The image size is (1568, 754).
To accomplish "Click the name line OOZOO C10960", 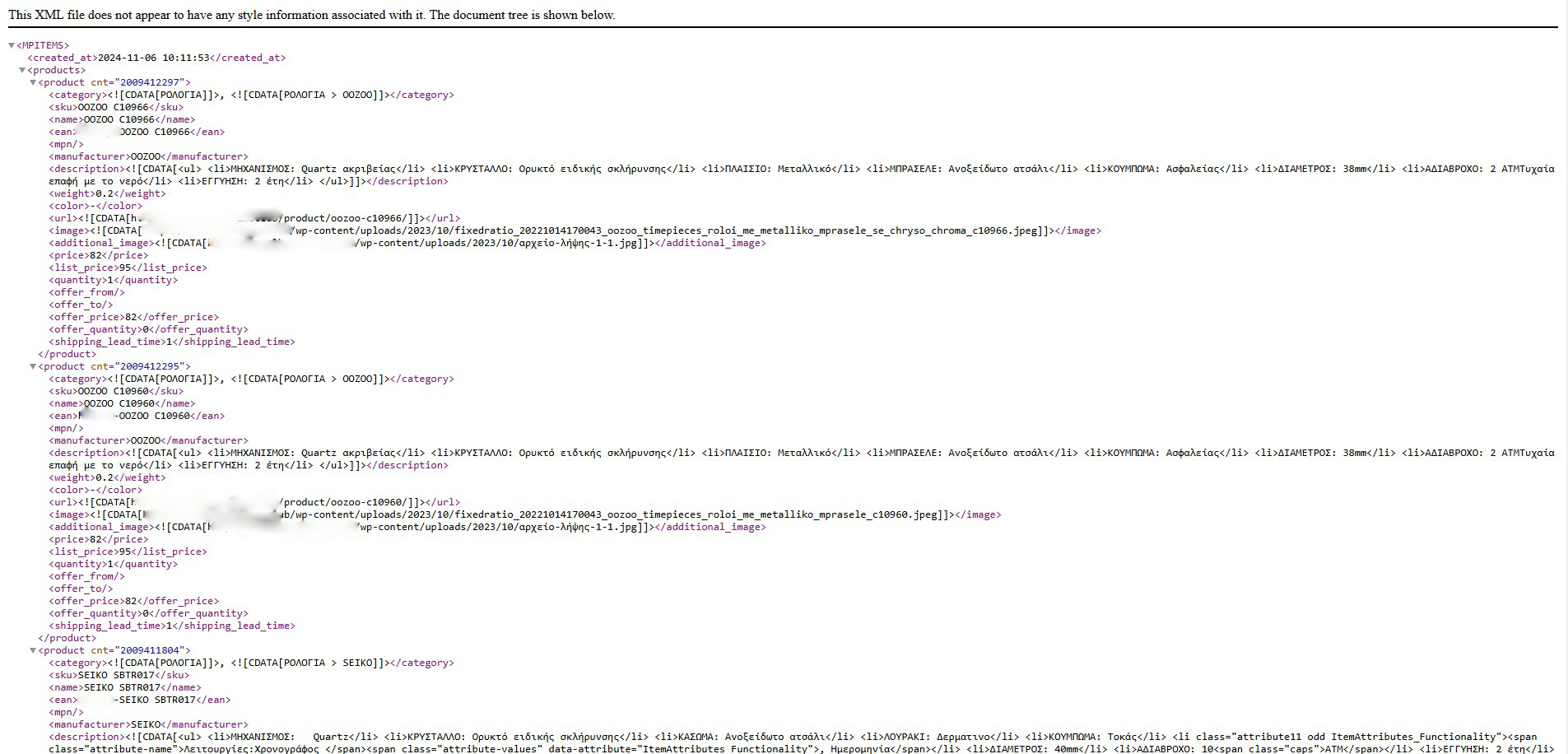I will 122,403.
